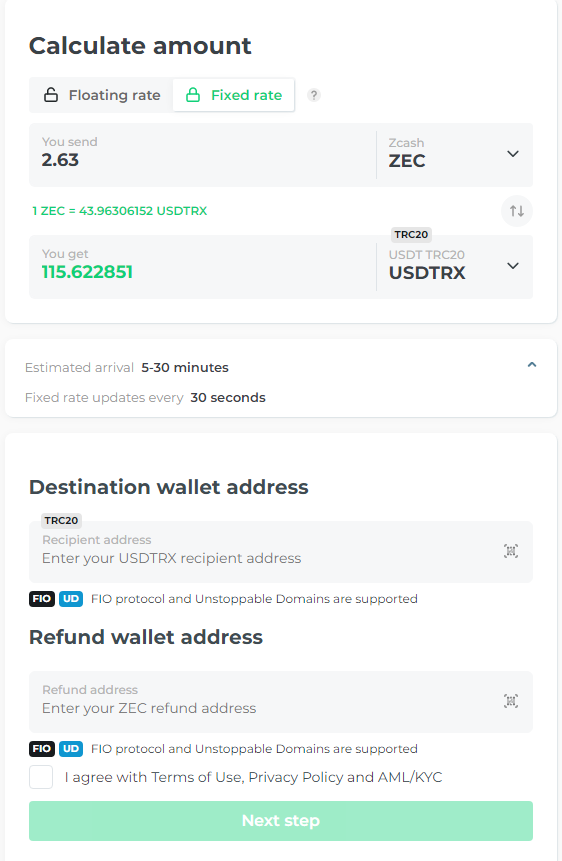The height and width of the screenshot is (861, 562).
Task: Click the 1 ZEC exchange rate text
Action: coord(119,211)
